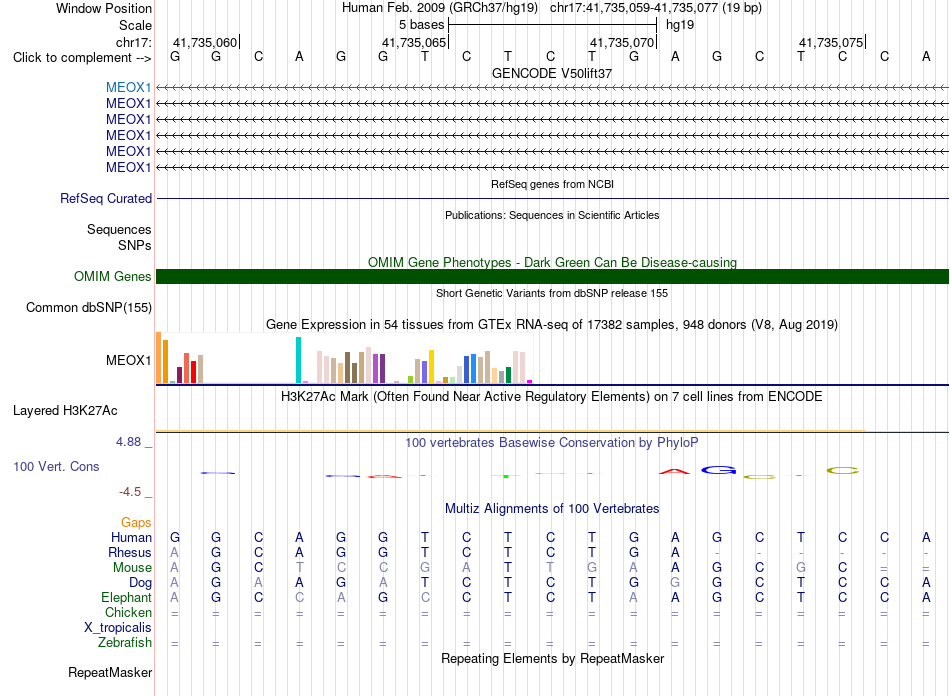Click the 41,735,070 ruler position marker
Viewport: 950px width, 696px height.
pyautogui.click(x=623, y=42)
